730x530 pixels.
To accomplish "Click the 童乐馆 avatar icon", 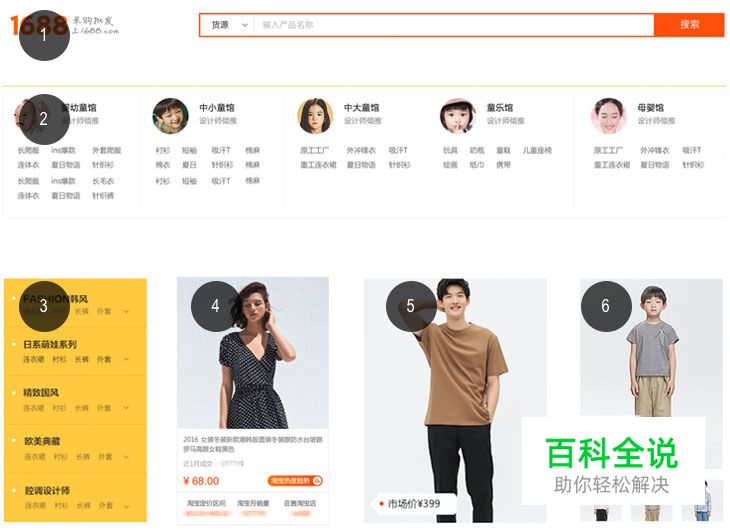I will point(458,115).
